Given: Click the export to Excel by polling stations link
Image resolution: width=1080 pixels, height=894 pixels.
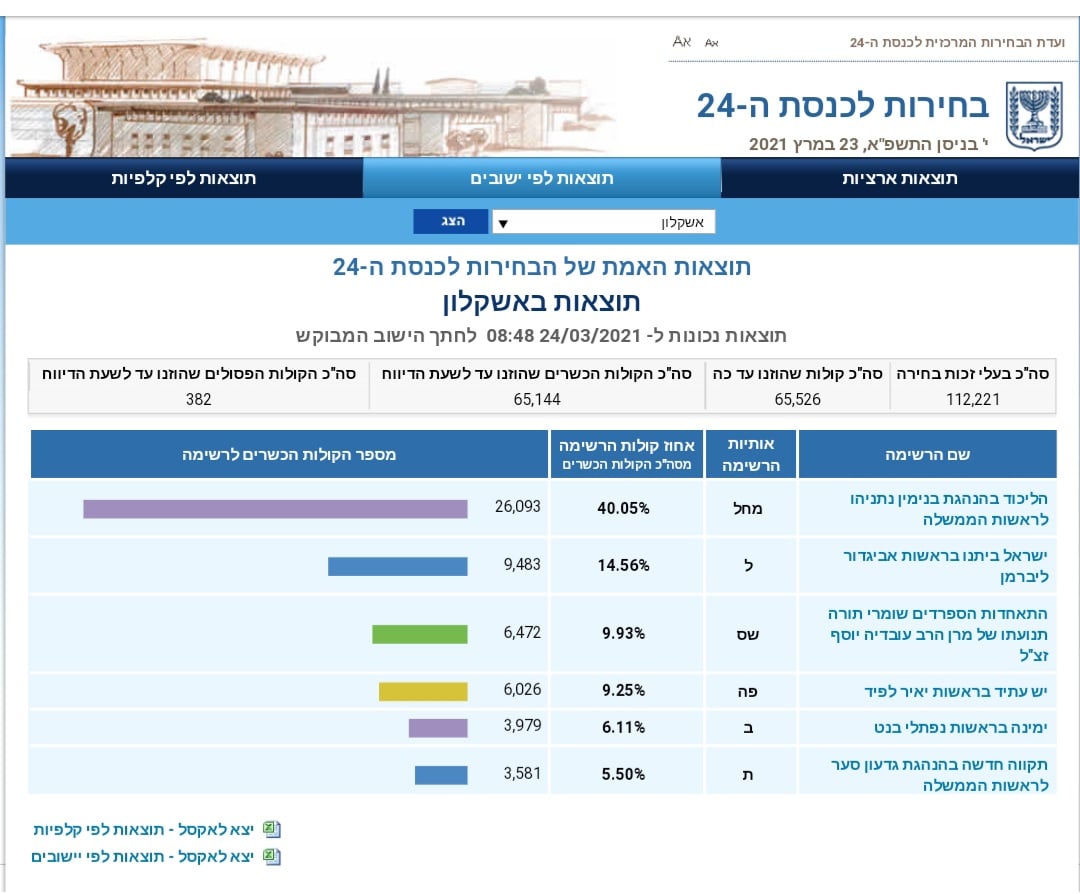Looking at the screenshot, I should tap(143, 829).
